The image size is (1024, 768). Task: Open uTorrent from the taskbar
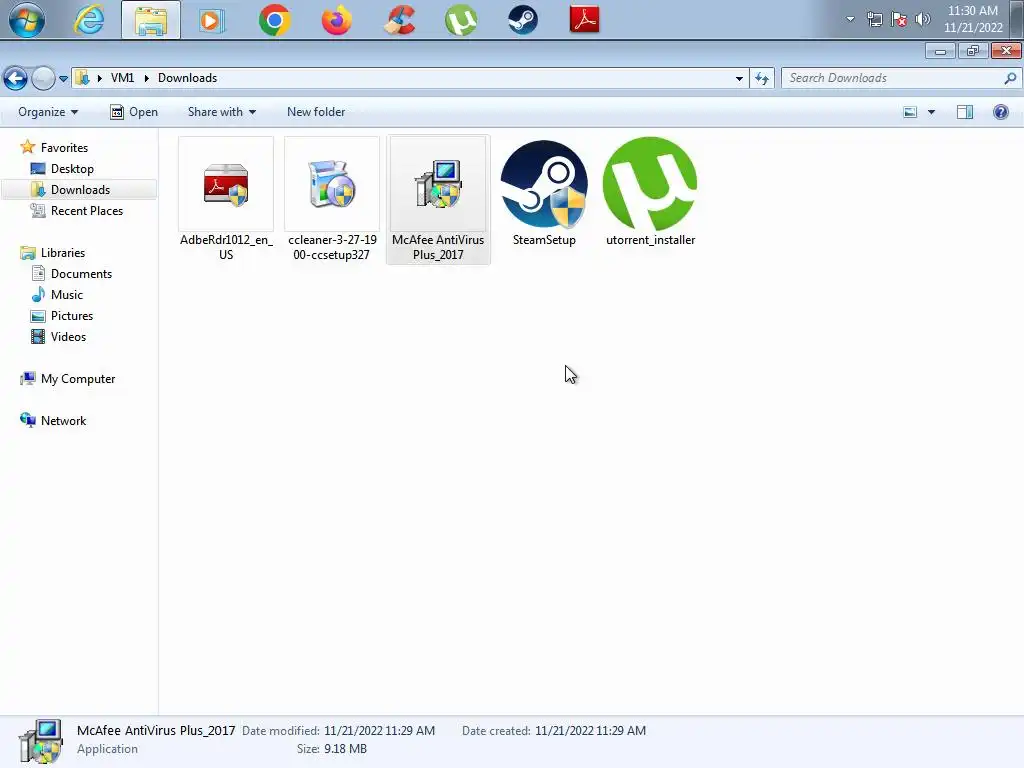point(460,20)
